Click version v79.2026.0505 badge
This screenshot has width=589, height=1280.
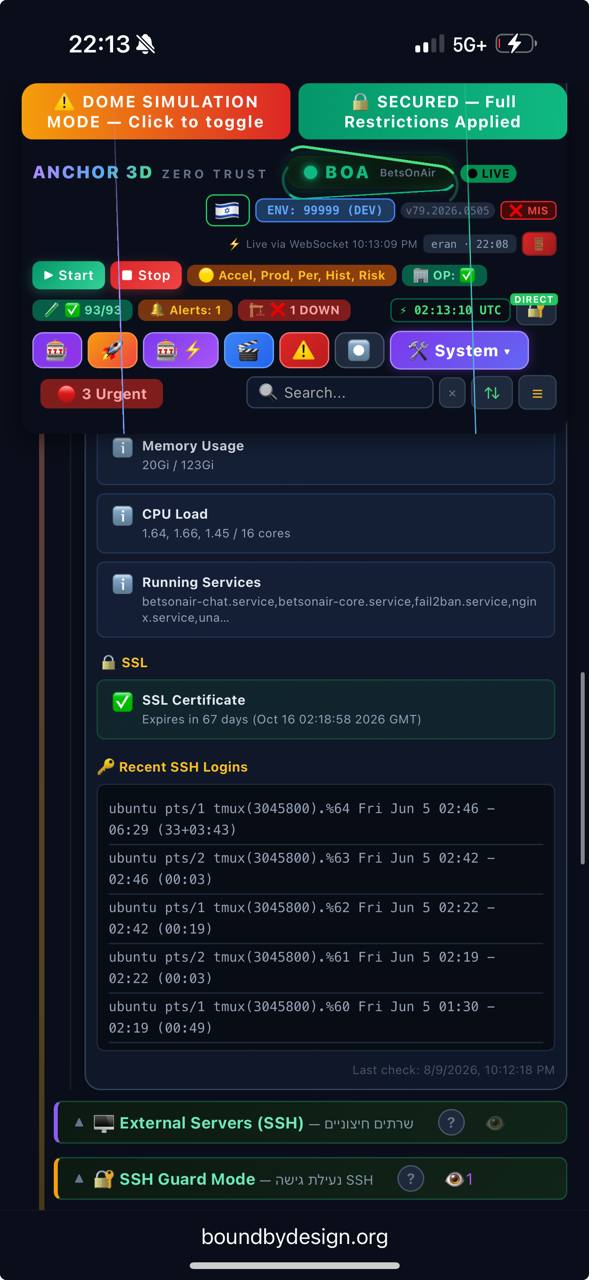pos(448,210)
